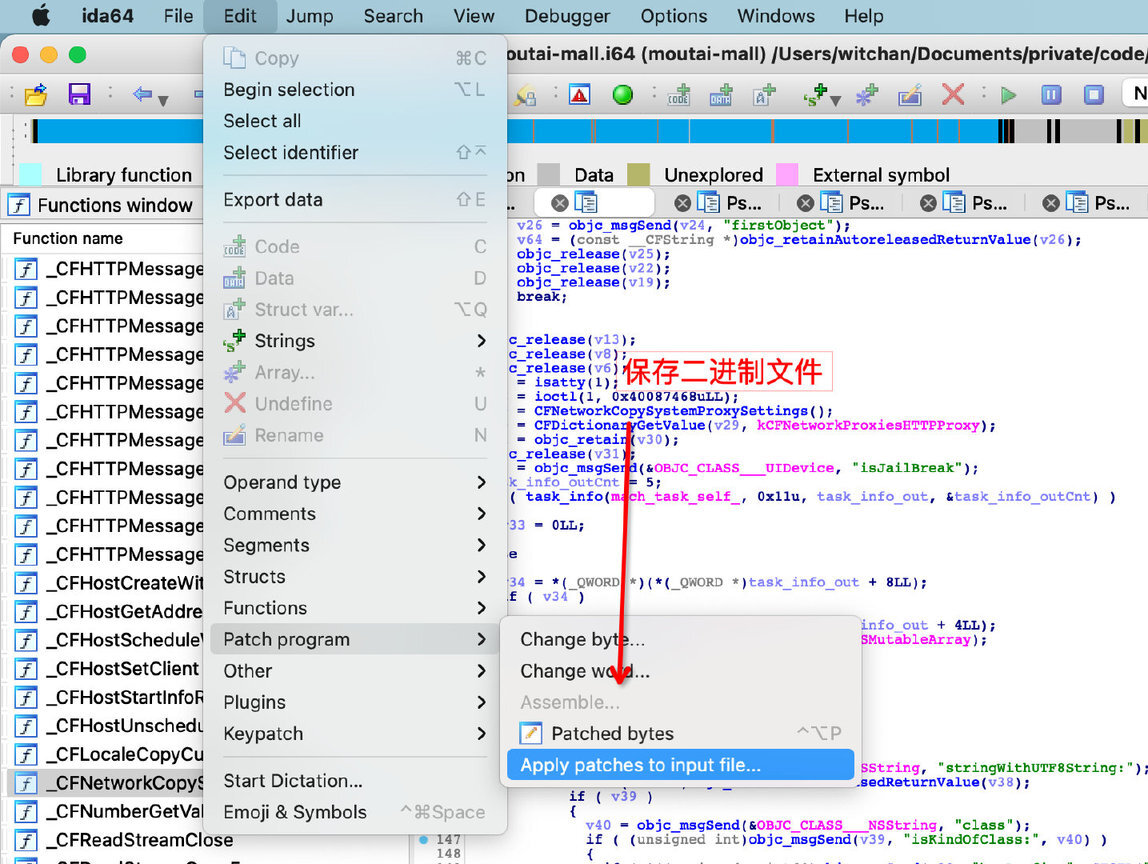This screenshot has width=1148, height=864.
Task: Open the Options menu
Action: click(674, 15)
